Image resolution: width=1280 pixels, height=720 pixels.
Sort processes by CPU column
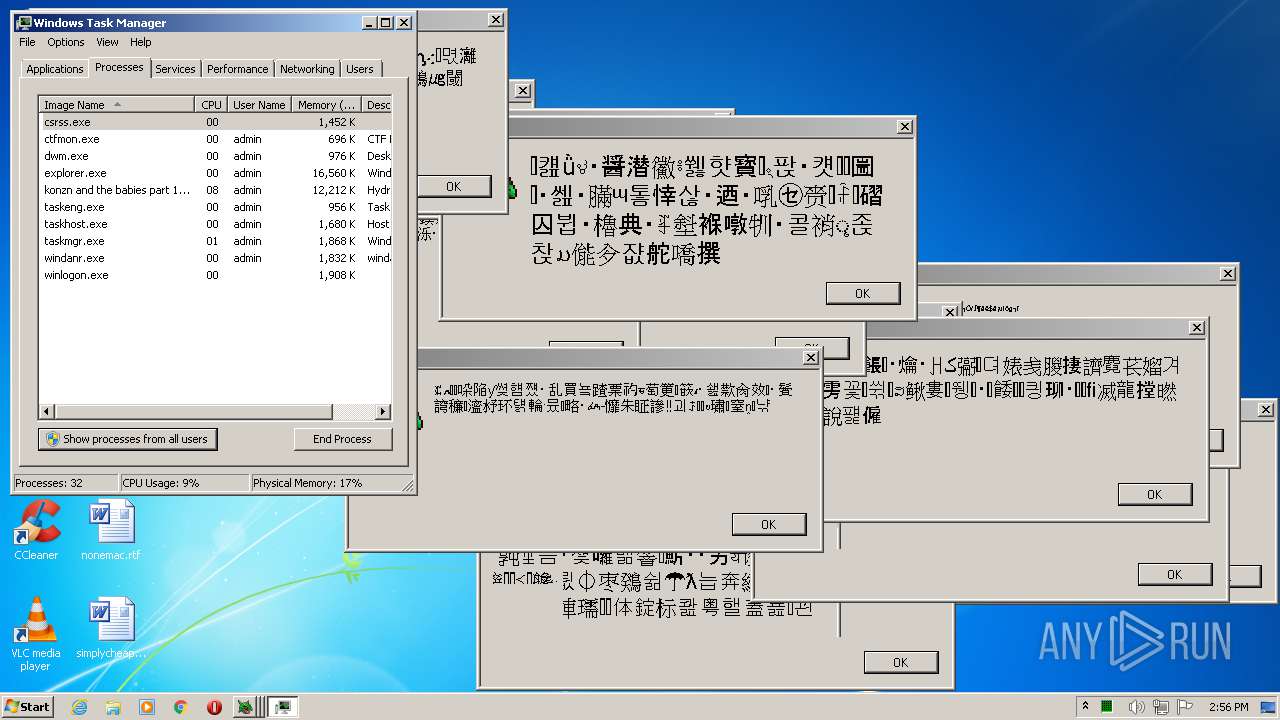click(211, 104)
